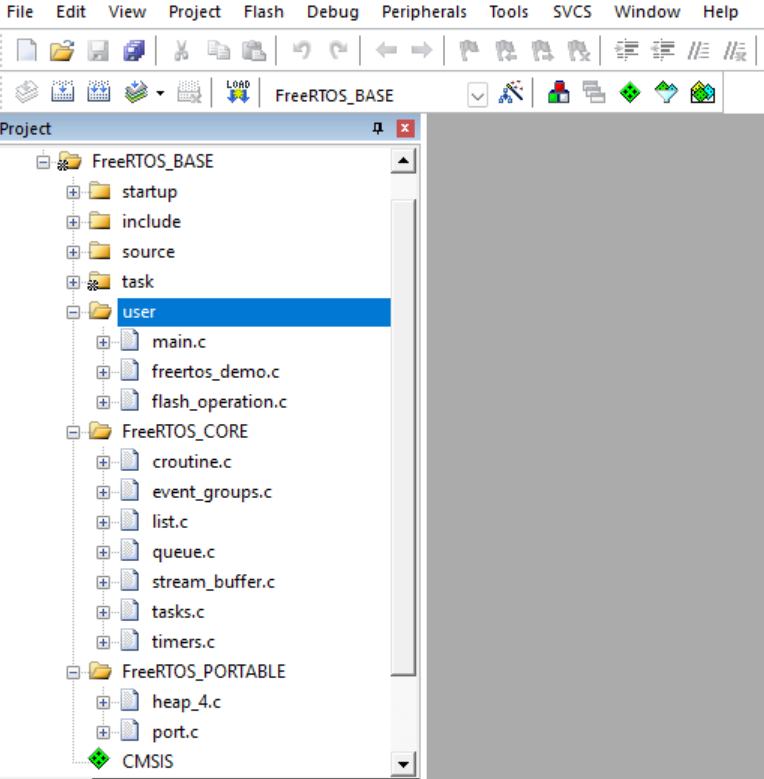
Task: Click the Stop Build icon
Action: (189, 92)
